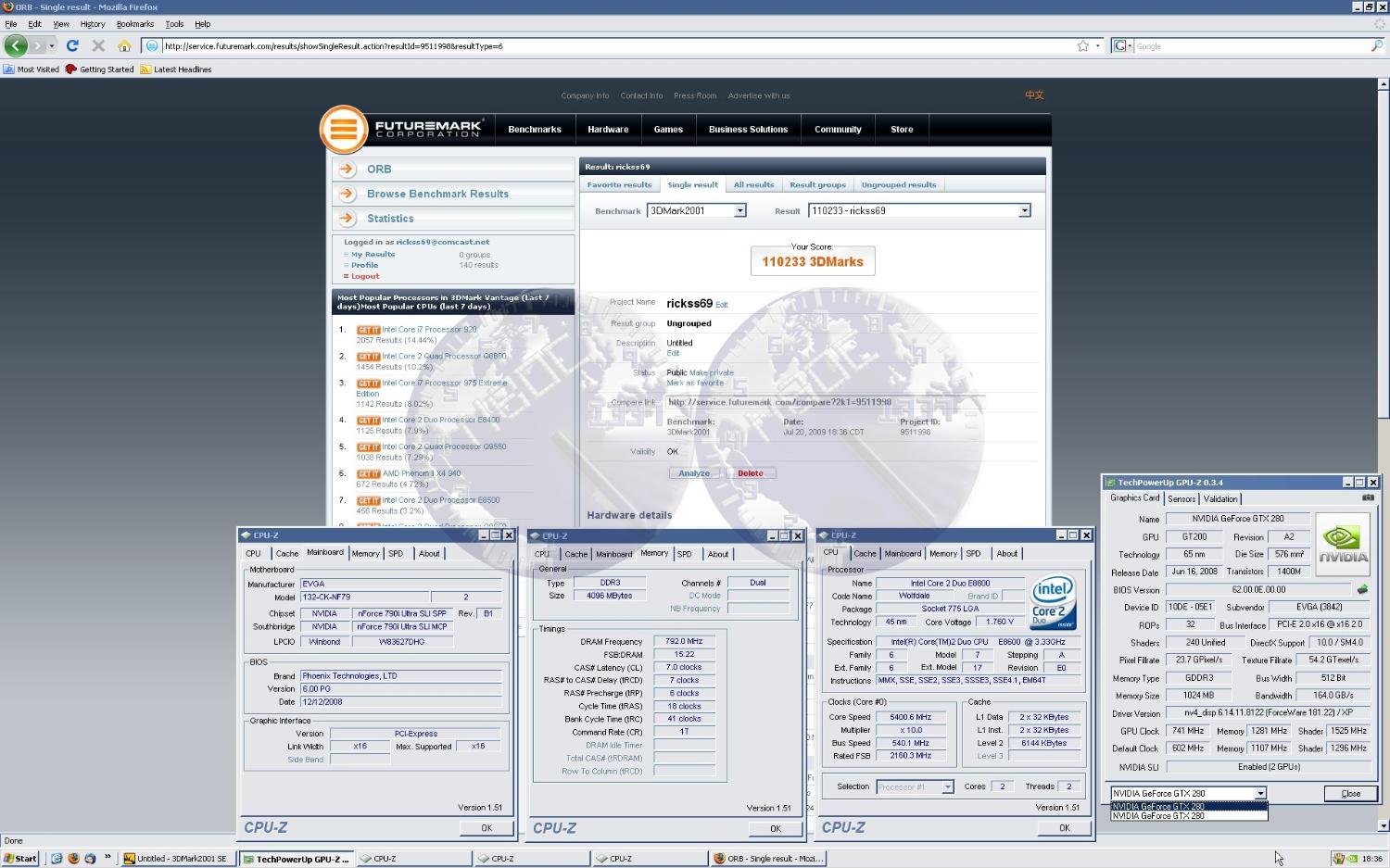Viewport: 1390px width, 868px height.
Task: Click the site identity icon in the address bar
Action: tap(152, 45)
